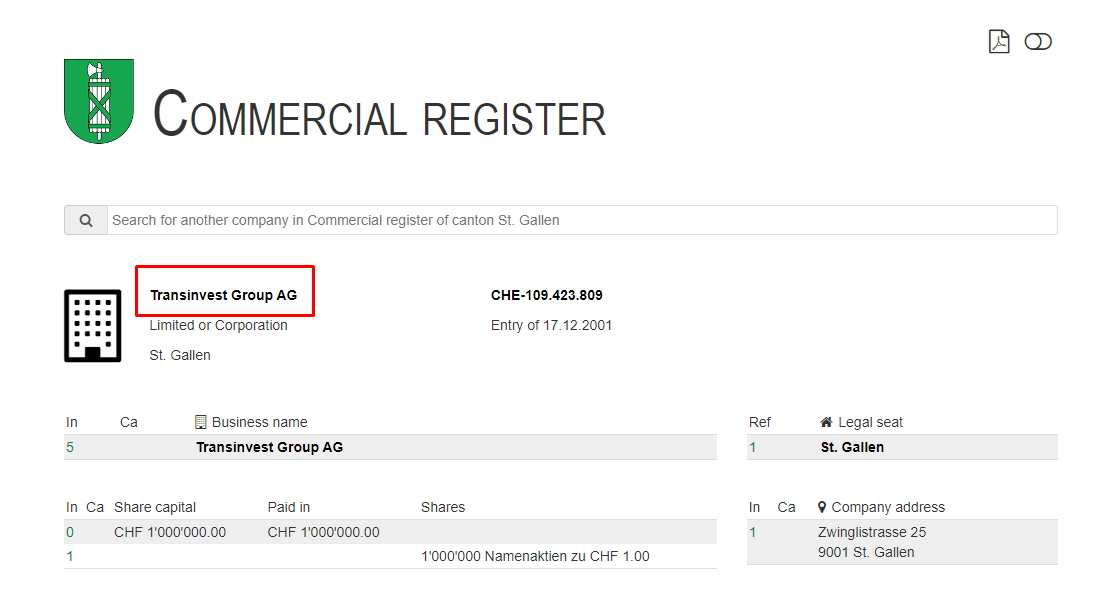Click the Share capital column header

155,507
